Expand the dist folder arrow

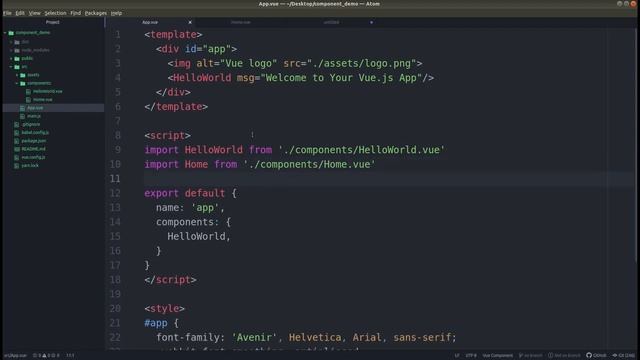point(11,42)
